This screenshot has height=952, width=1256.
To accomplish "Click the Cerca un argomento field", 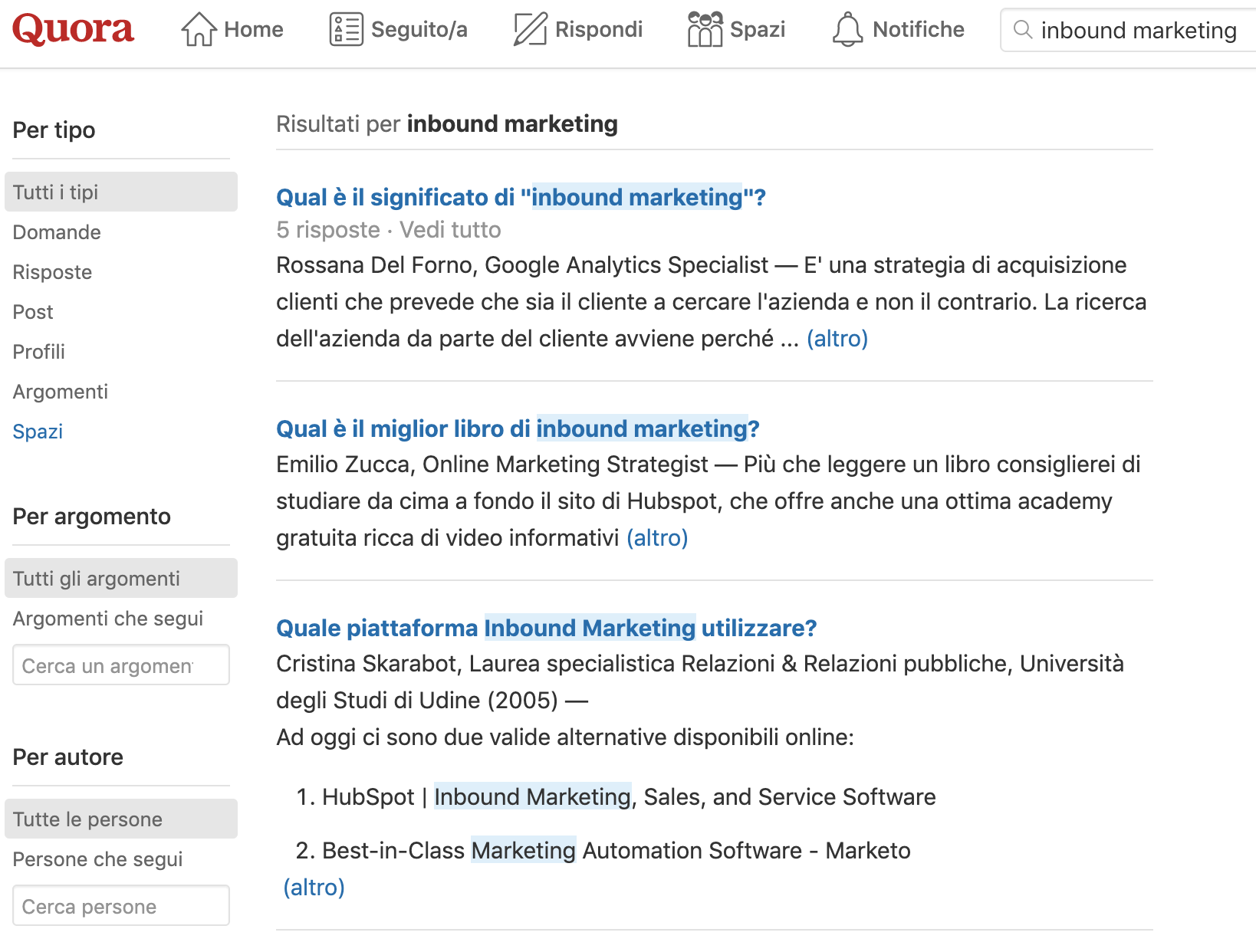I will (121, 665).
